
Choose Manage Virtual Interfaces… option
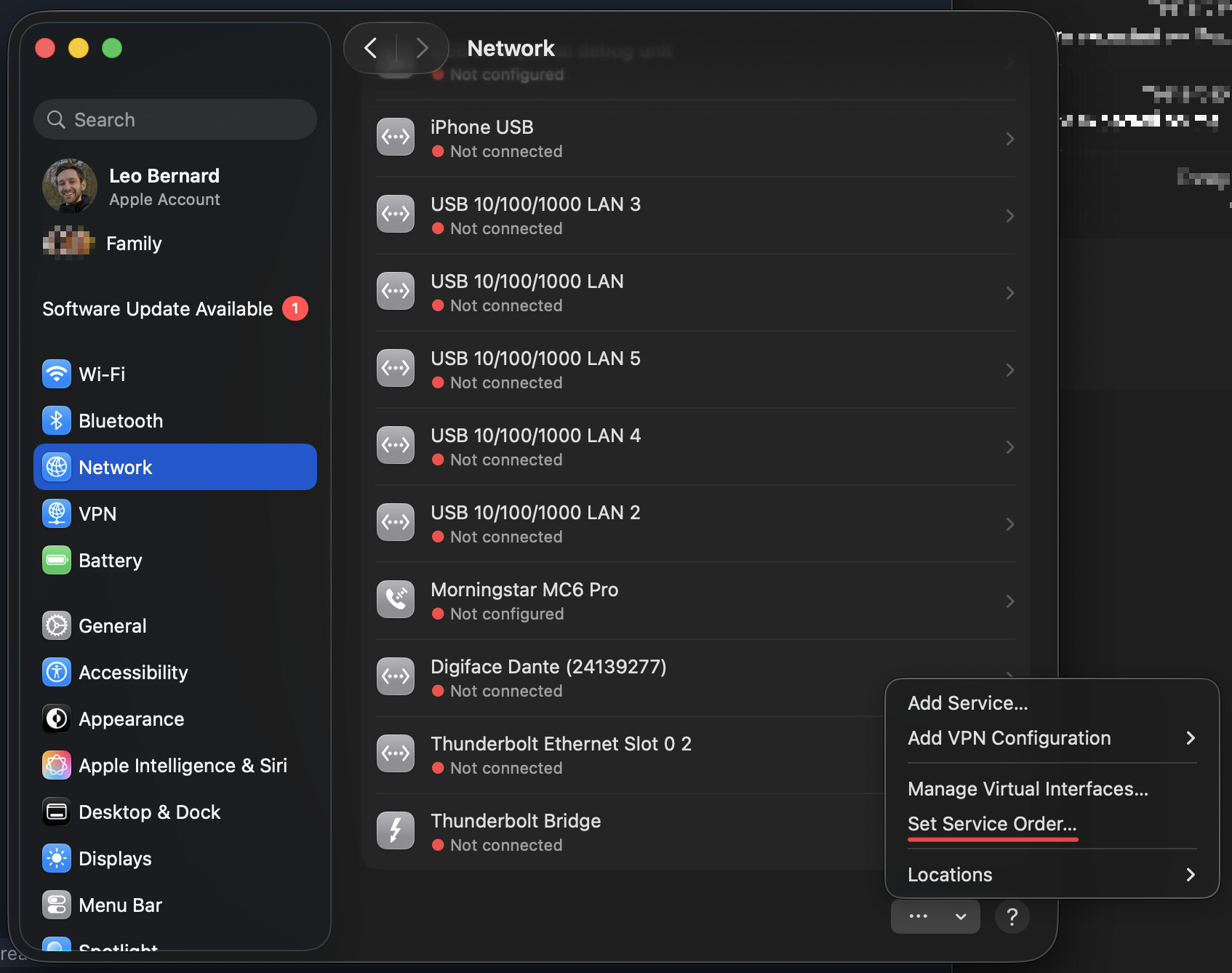(x=1027, y=789)
